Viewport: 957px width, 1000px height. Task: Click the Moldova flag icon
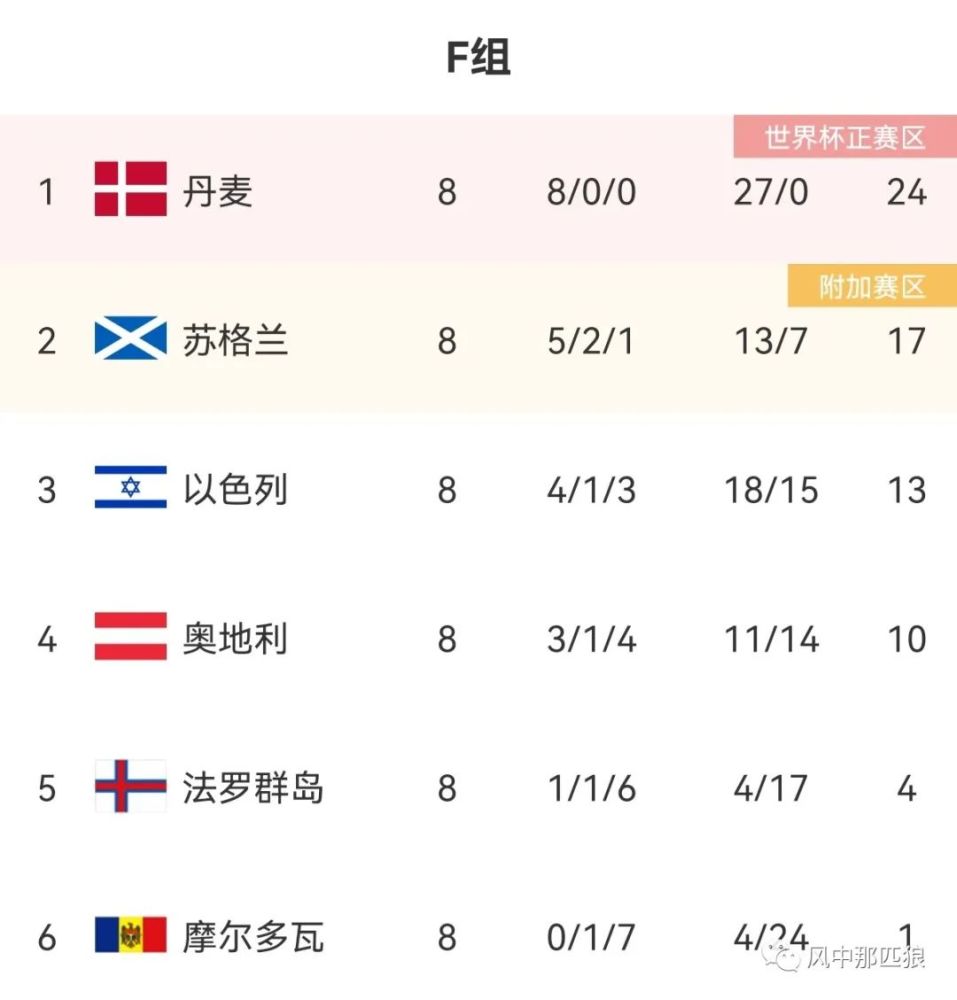tap(130, 936)
